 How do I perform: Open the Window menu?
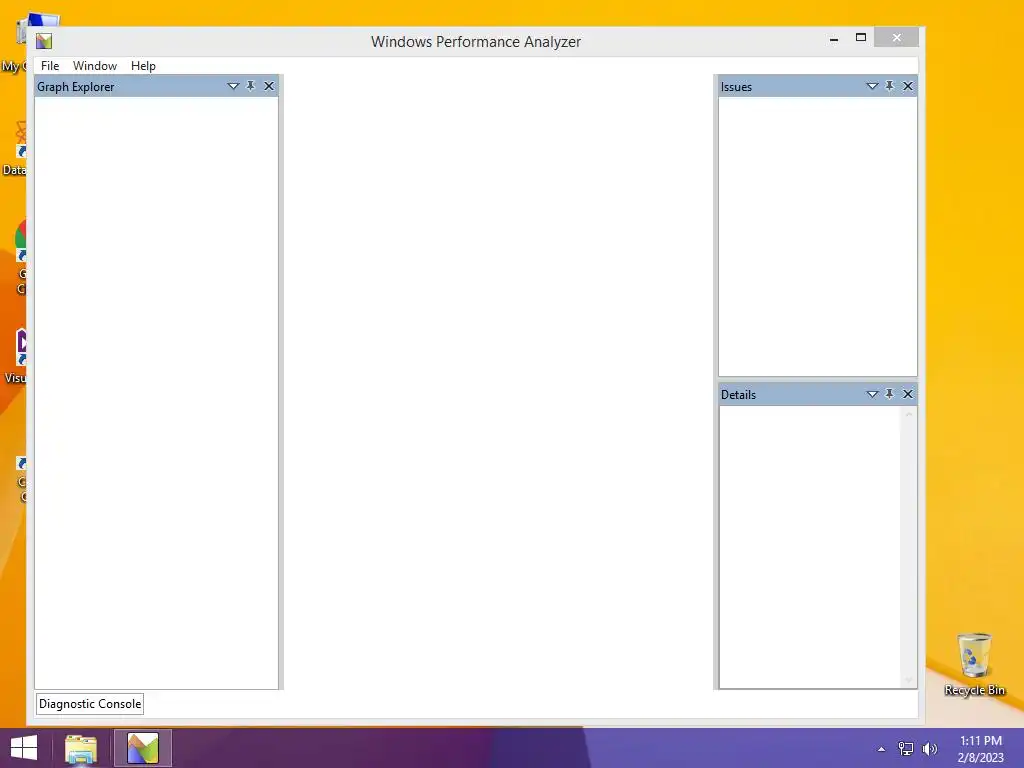[95, 66]
